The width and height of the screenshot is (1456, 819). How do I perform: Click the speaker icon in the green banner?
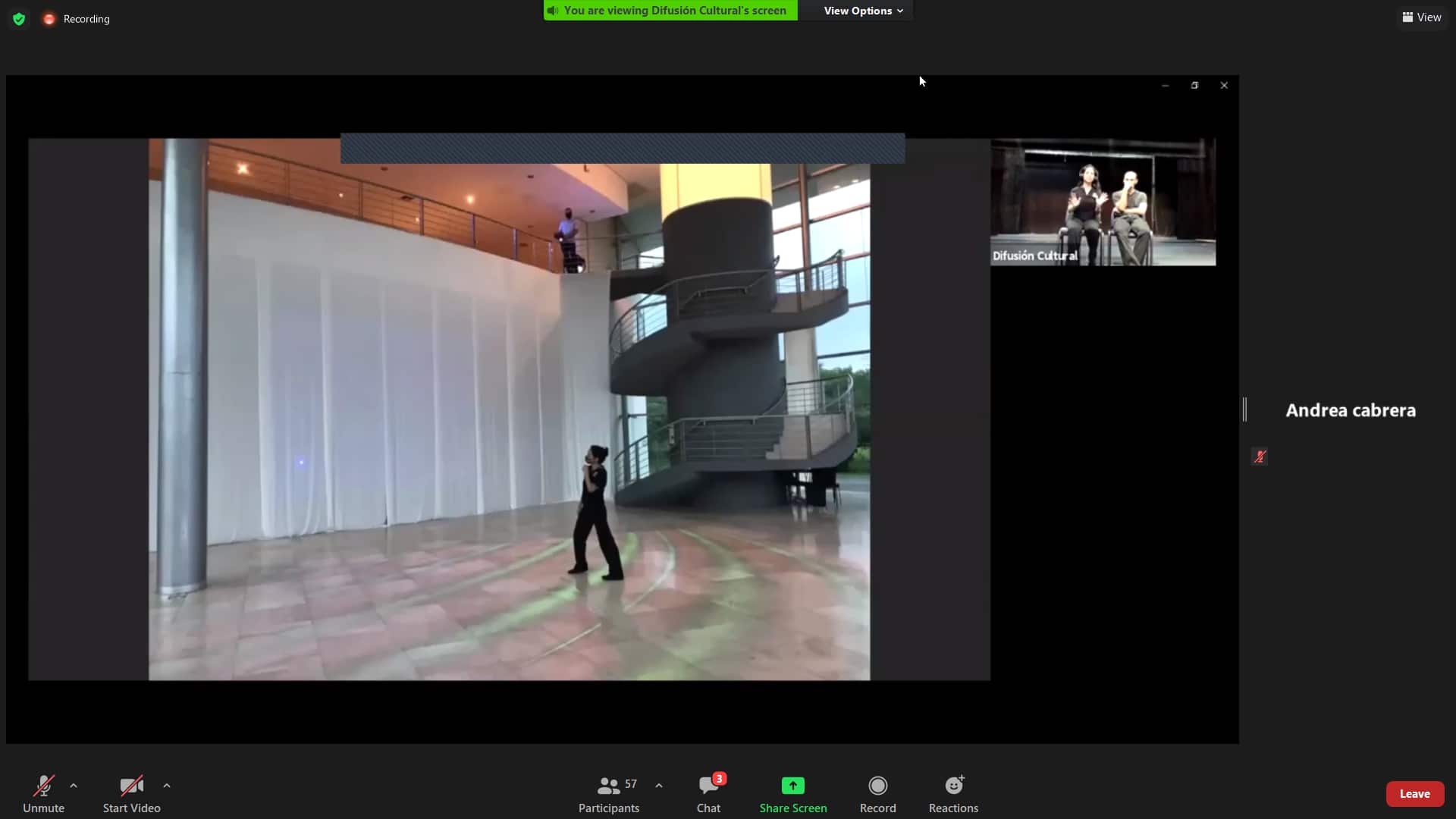[x=553, y=11]
